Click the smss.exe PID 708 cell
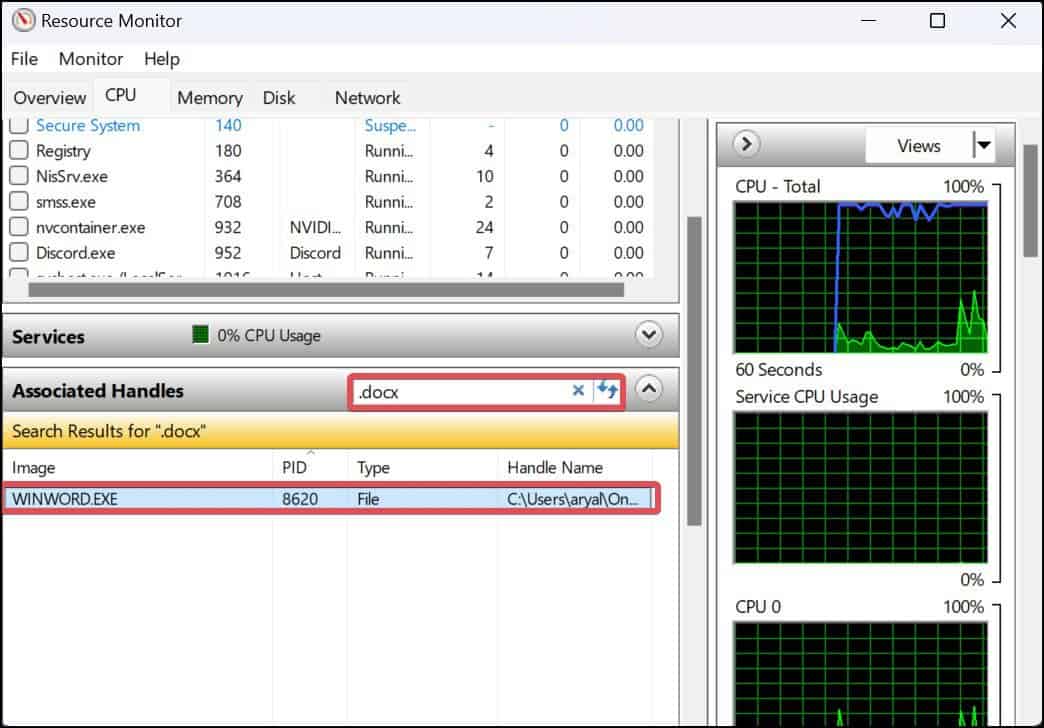Screen dimensions: 1044x728 (228, 202)
